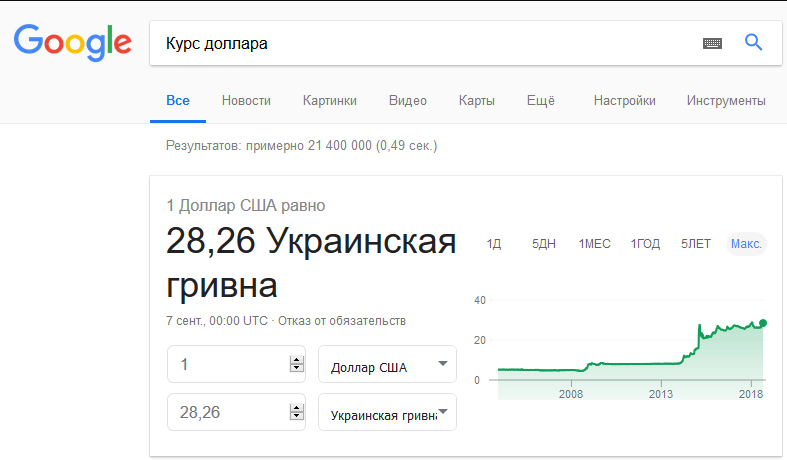
Task: Click the blue search magnifier icon
Action: point(753,43)
